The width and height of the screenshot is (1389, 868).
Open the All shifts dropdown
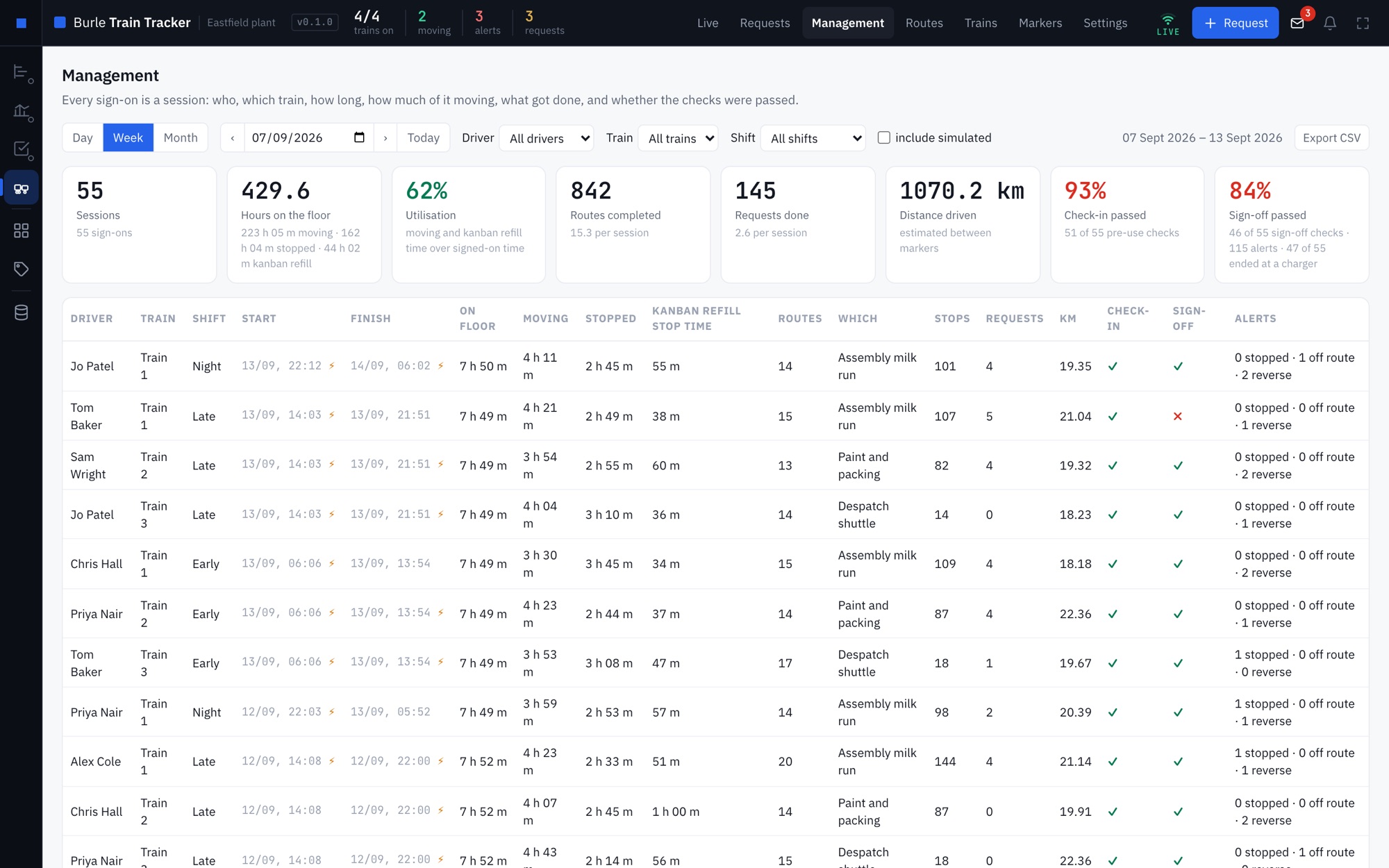(813, 138)
